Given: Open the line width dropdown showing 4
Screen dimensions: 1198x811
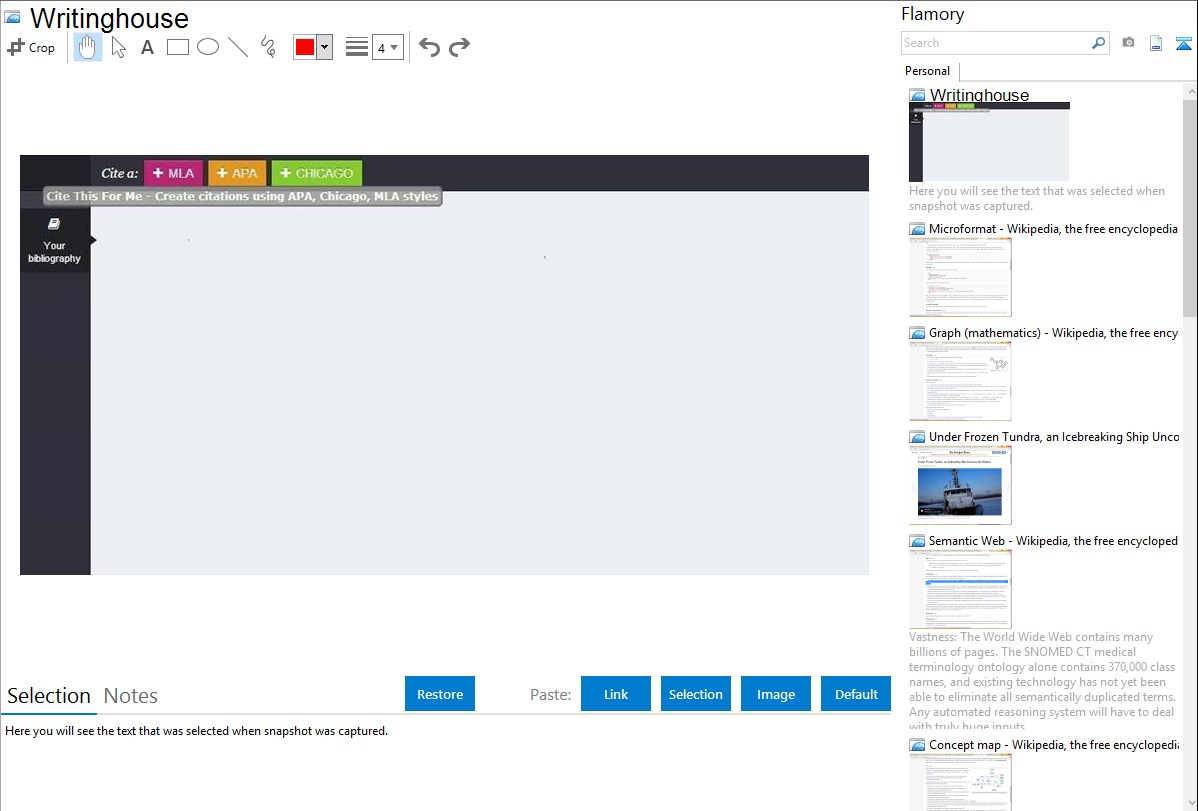Looking at the screenshot, I should tap(387, 47).
